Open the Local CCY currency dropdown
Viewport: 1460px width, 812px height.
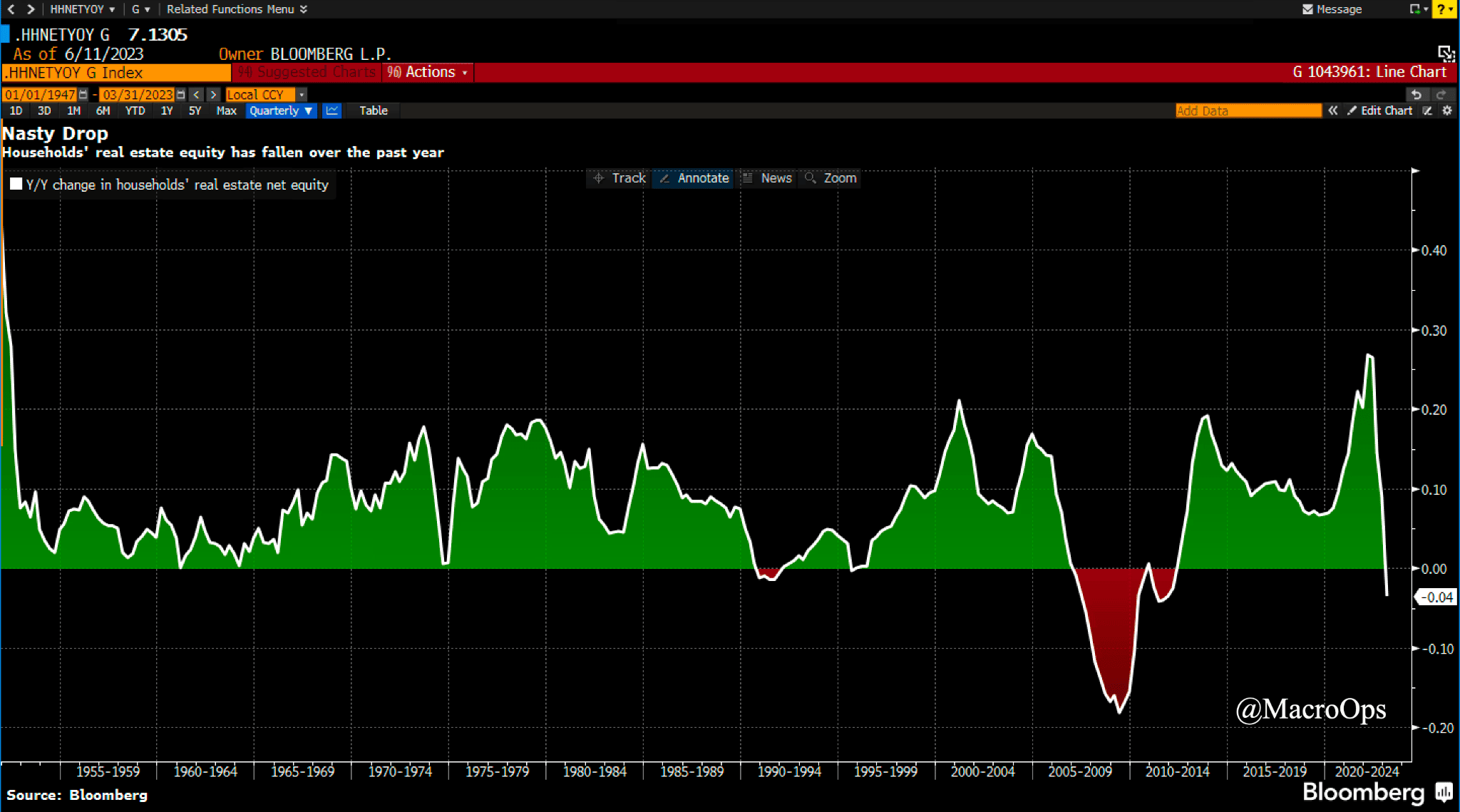[302, 95]
